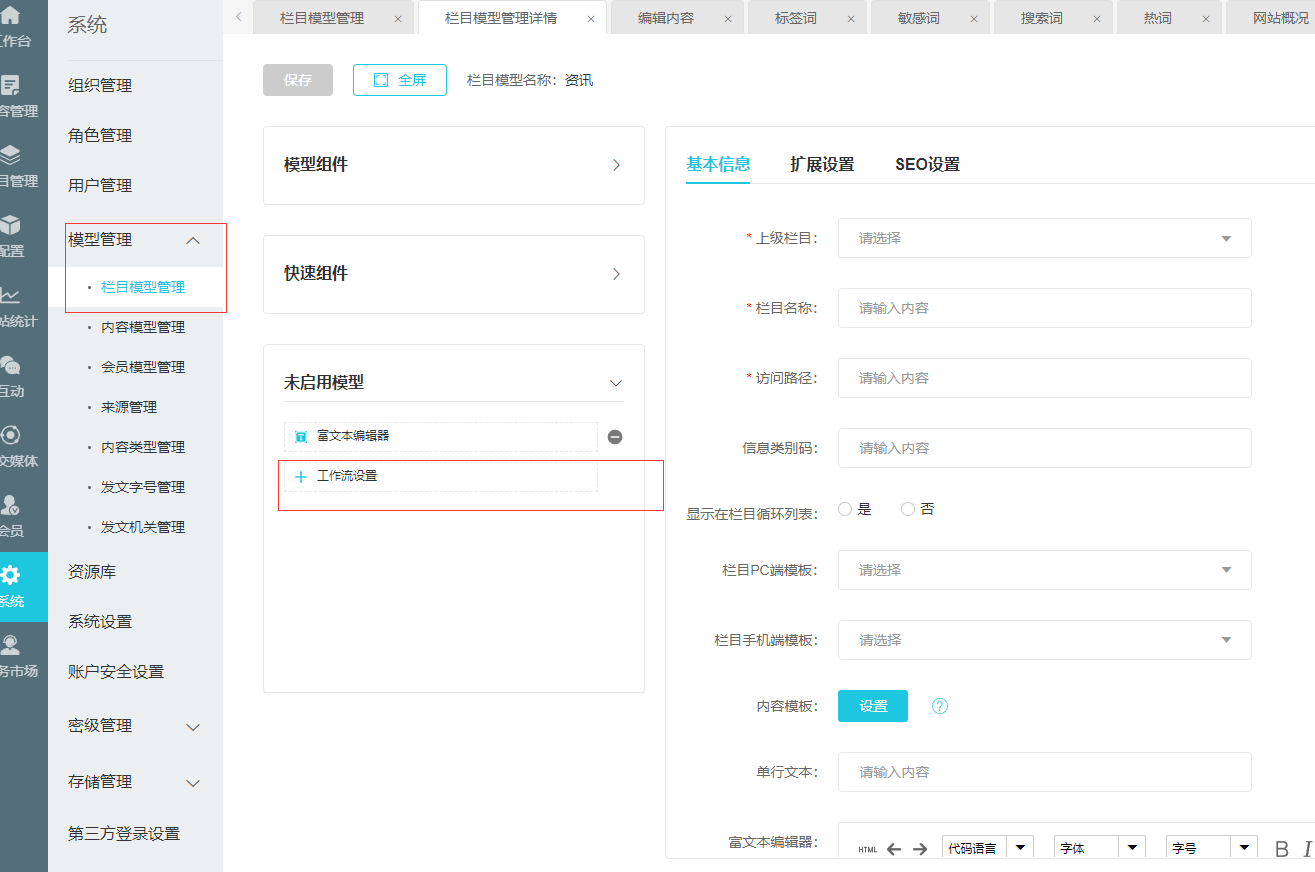Click the 设置 content template button

872,706
